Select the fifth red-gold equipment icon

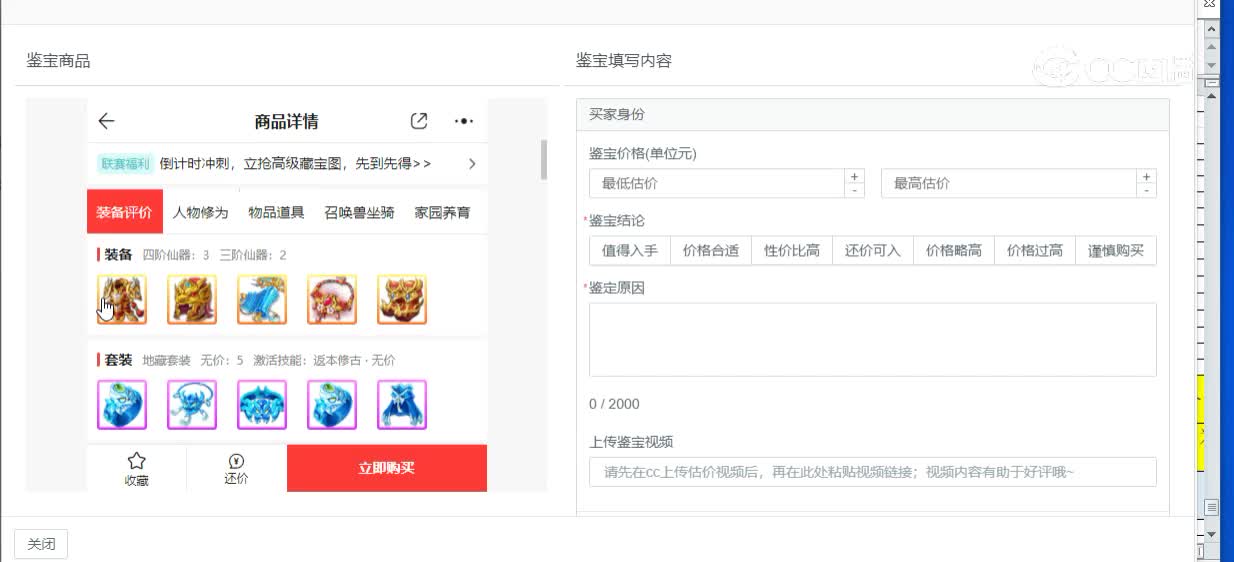pyautogui.click(x=402, y=299)
